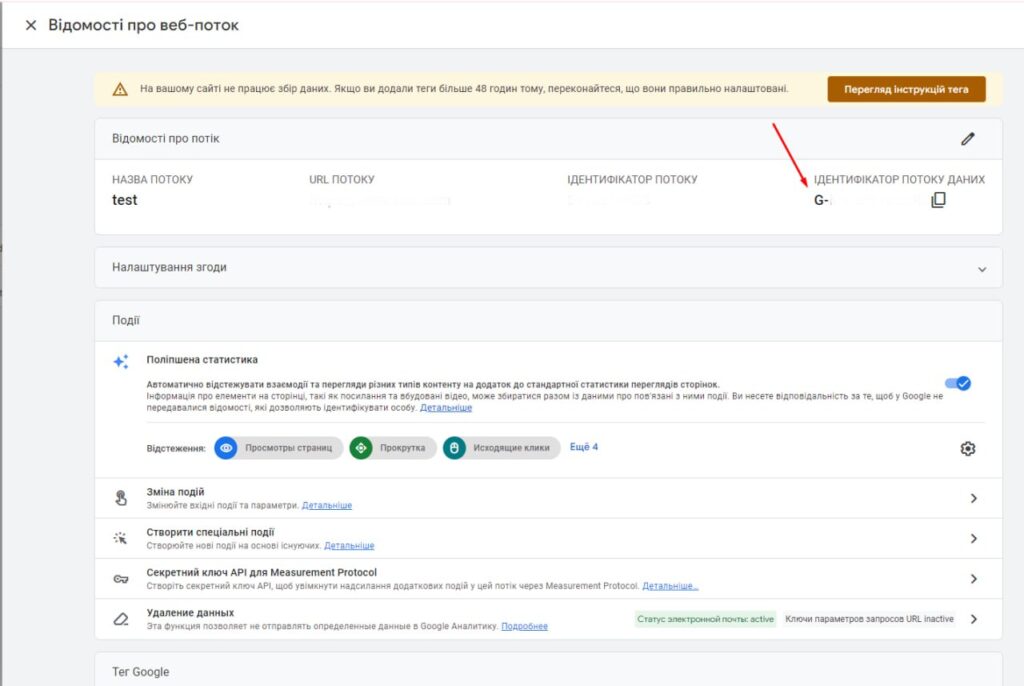Image resolution: width=1024 pixels, height=686 pixels.
Task: Open the Подробнее link under Удаление данных
Action: point(524,627)
